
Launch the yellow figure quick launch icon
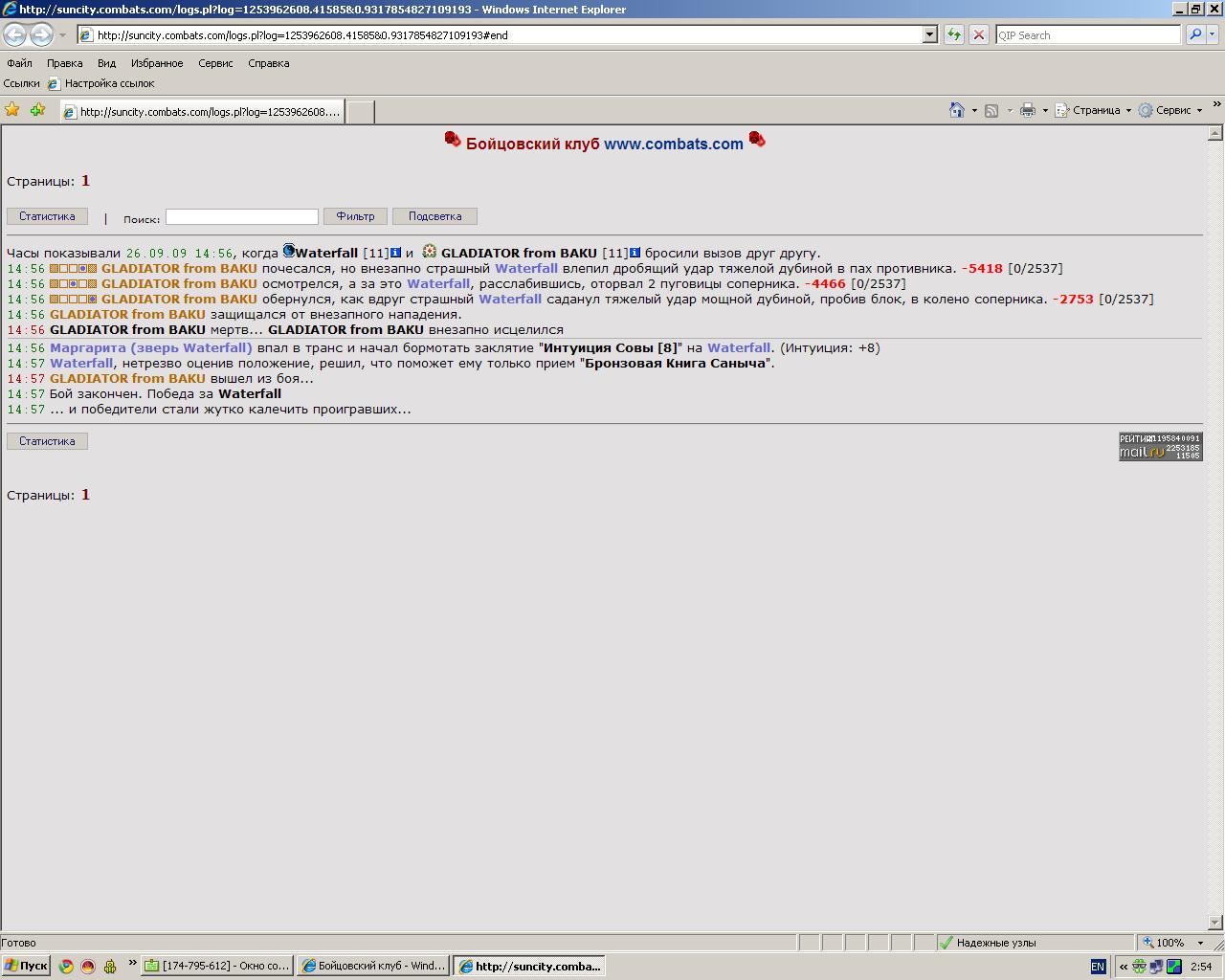click(110, 966)
